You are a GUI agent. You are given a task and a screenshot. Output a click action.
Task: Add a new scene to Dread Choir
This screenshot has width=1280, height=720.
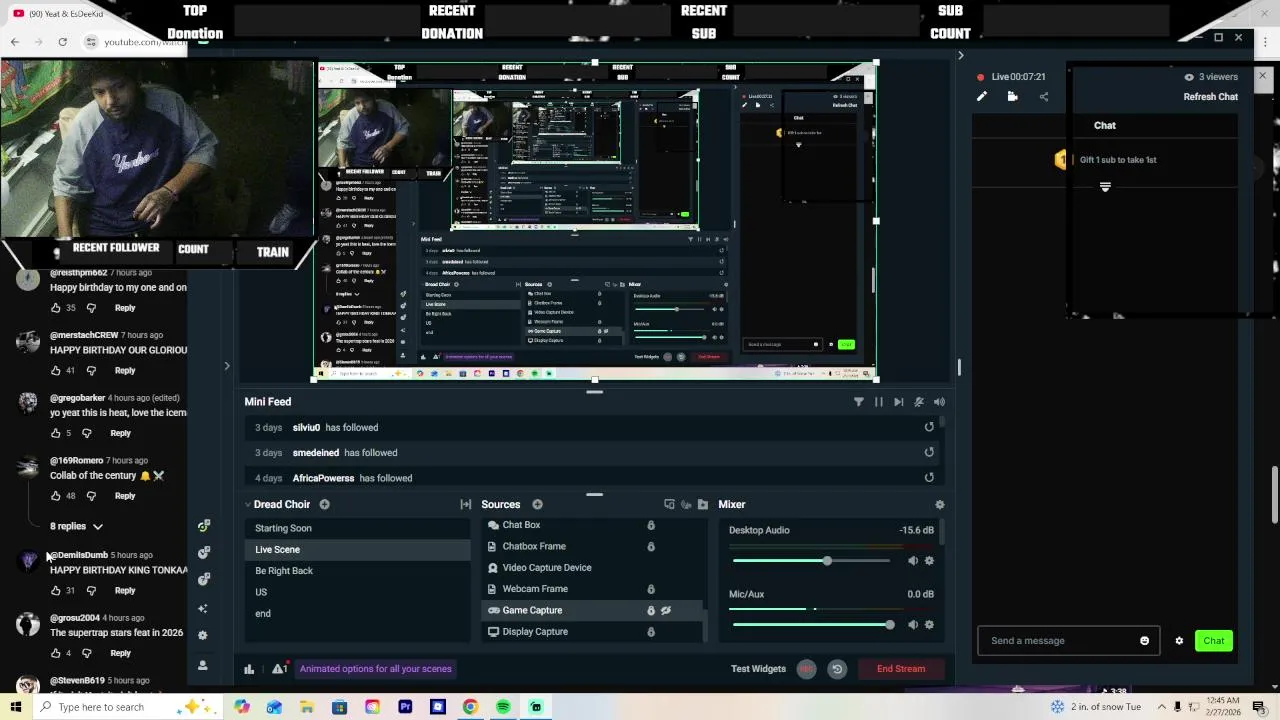(324, 505)
